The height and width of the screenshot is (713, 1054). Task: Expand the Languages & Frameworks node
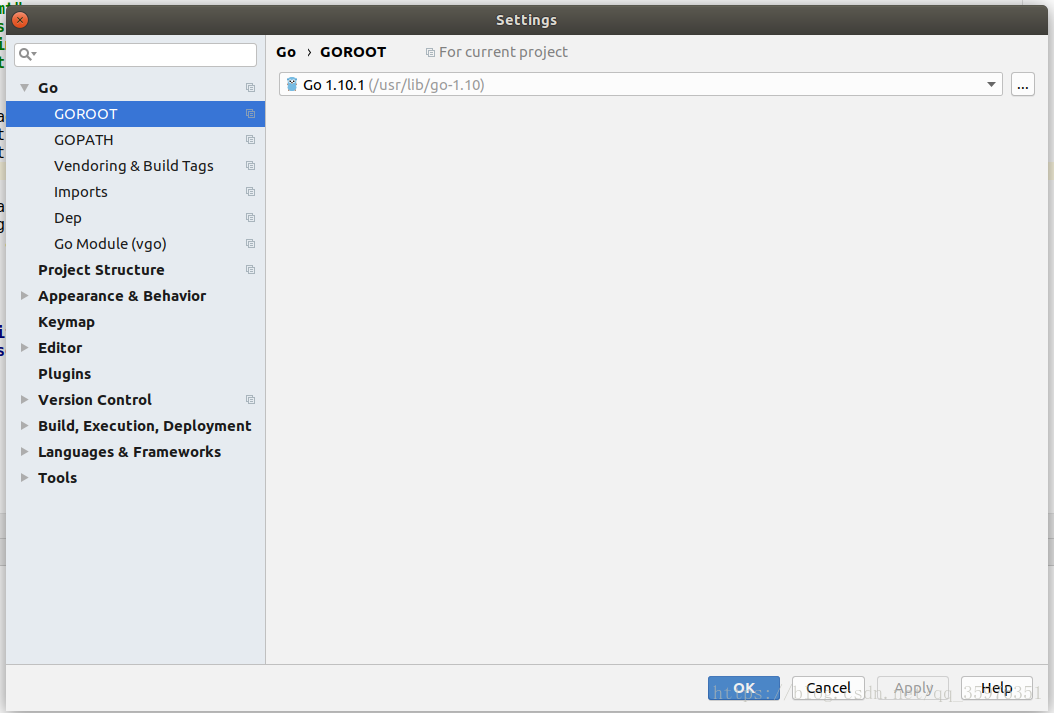24,452
